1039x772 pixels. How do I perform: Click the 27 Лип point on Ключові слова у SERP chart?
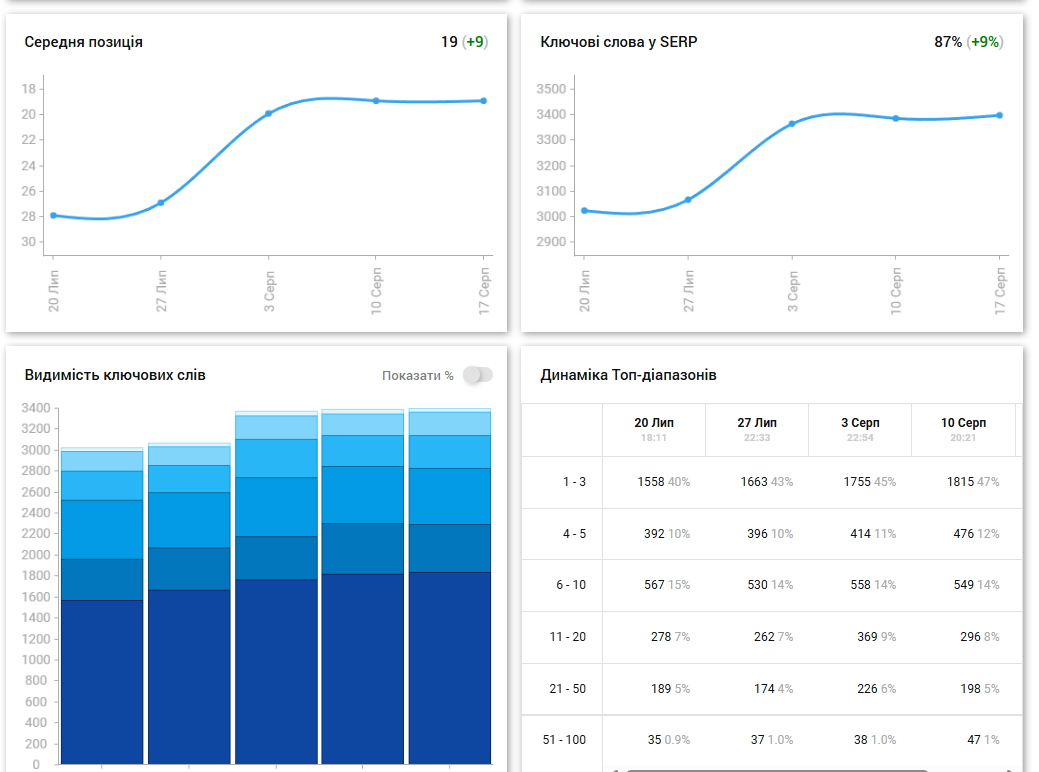coord(688,199)
